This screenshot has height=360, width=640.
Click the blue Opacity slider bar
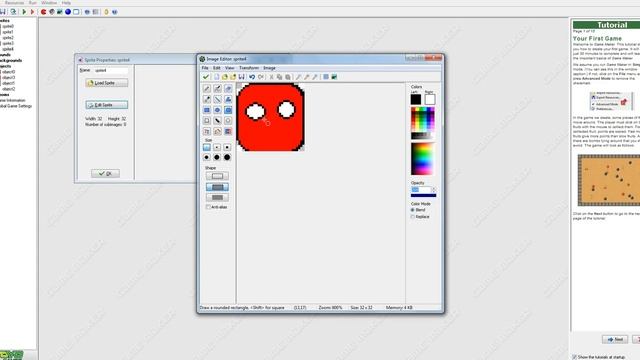(423, 196)
